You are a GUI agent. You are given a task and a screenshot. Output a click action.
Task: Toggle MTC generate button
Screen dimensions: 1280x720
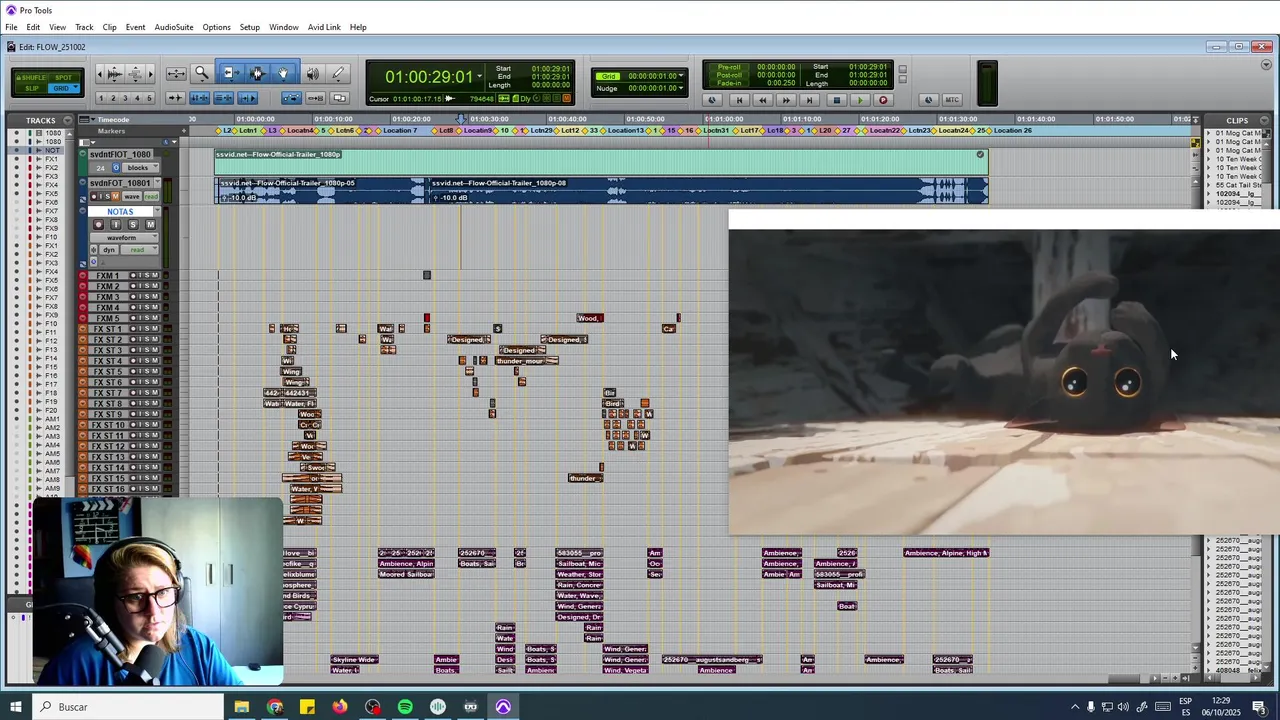click(x=952, y=100)
